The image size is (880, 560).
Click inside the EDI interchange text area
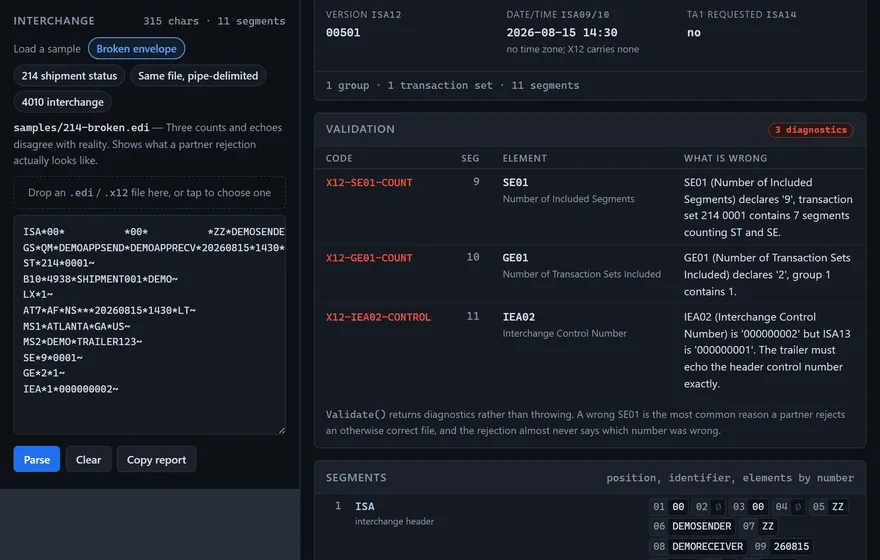click(x=149, y=325)
